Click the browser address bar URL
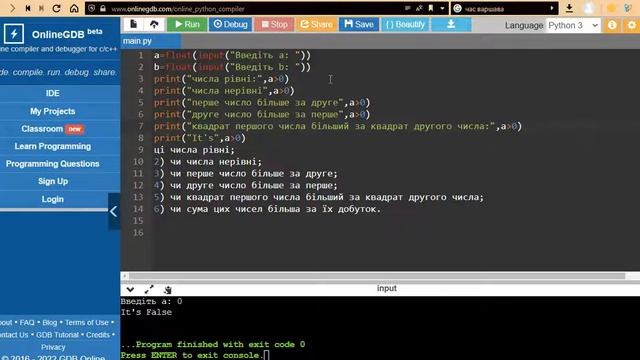Viewport: 640px width, 360px height. pos(178,9)
